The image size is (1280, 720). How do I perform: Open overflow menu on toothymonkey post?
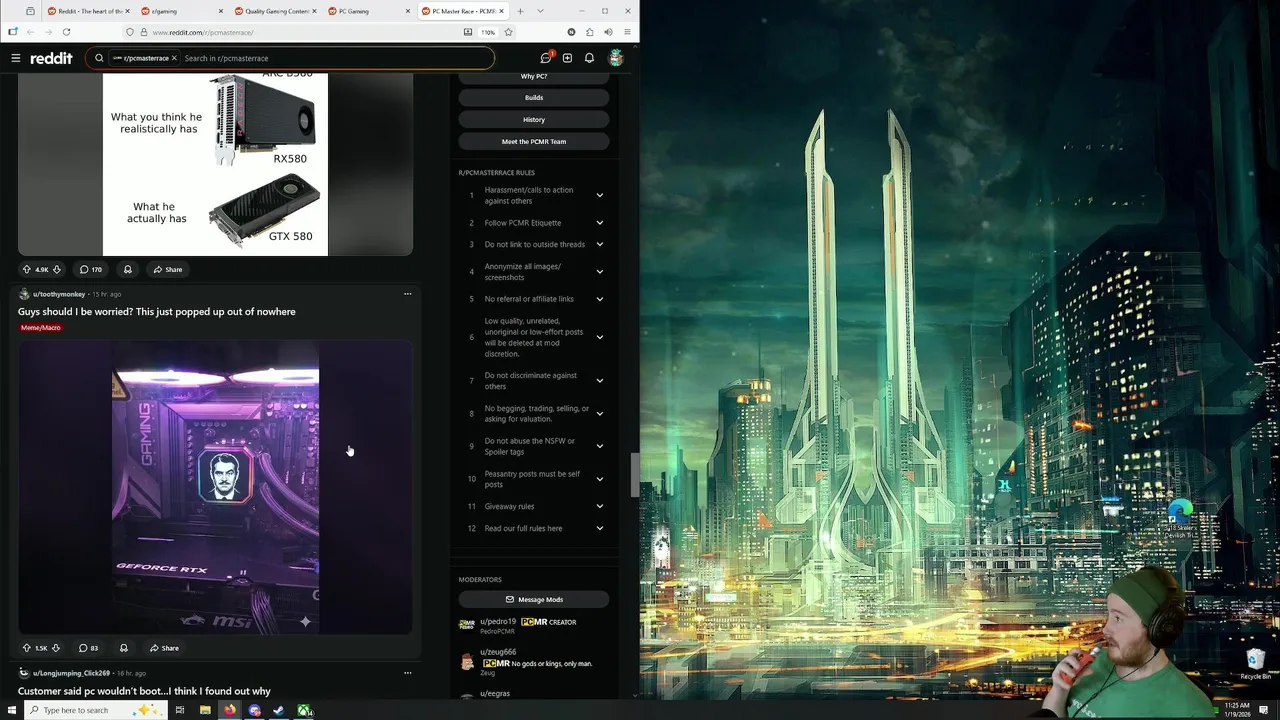(407, 294)
